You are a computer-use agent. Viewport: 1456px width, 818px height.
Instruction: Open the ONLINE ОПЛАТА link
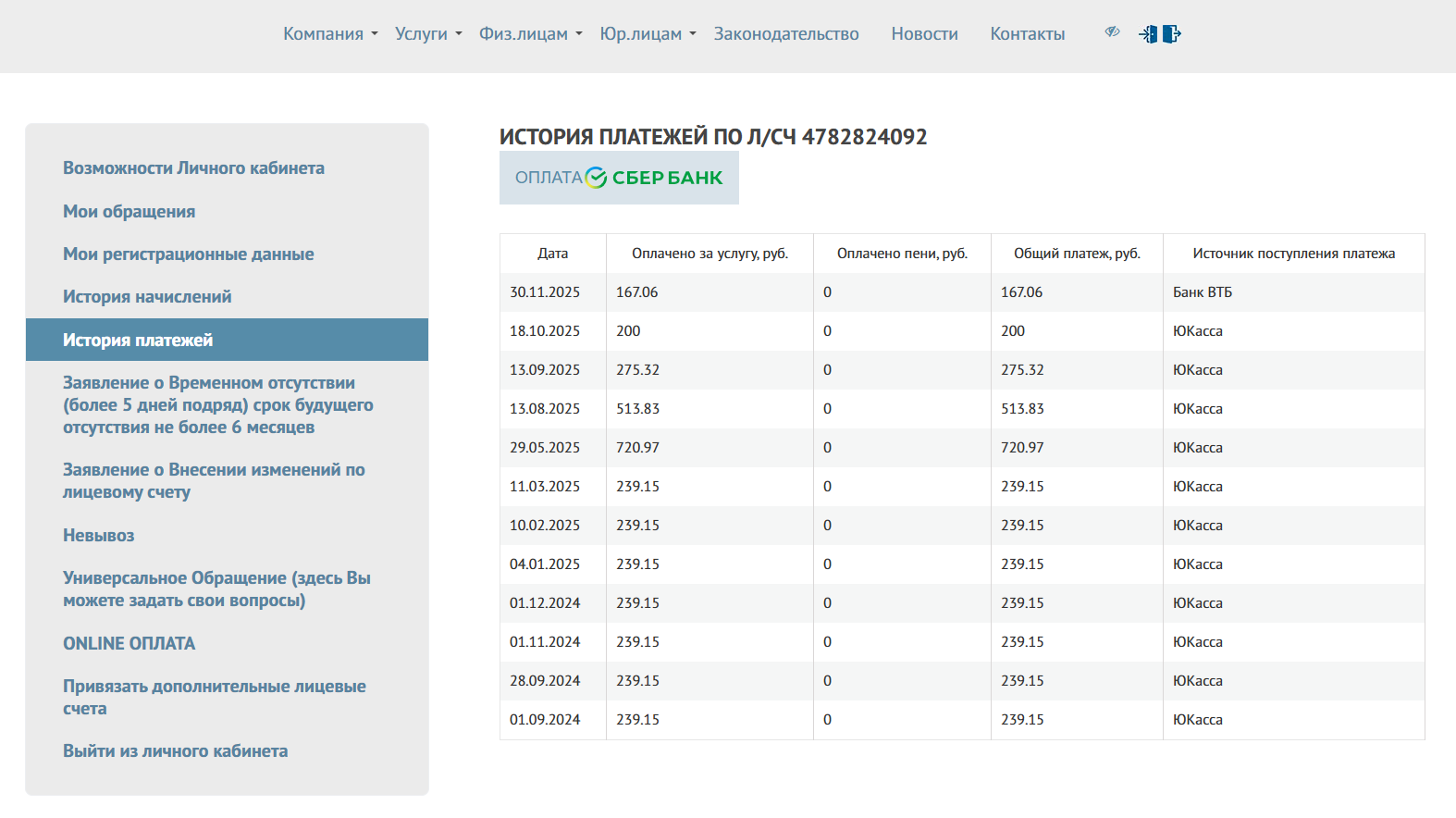[129, 644]
